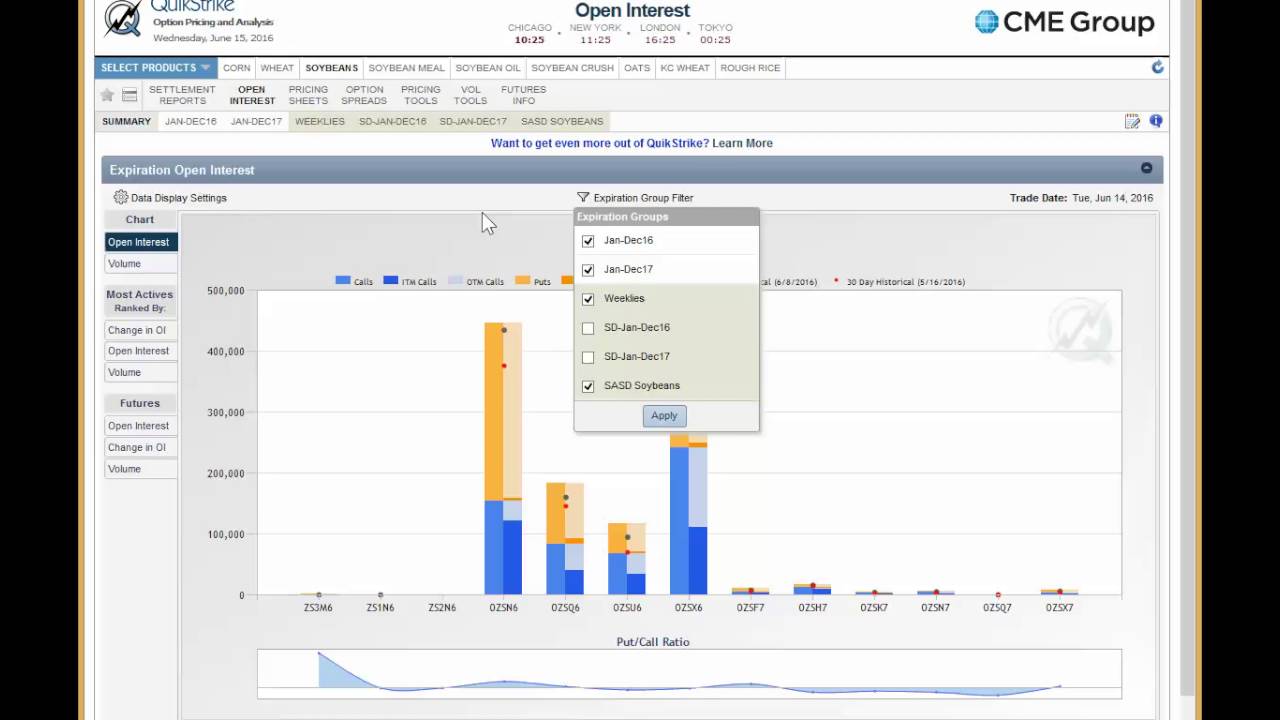Click the ITM Calls legend swatch
This screenshot has height=720, width=1280.
[391, 281]
